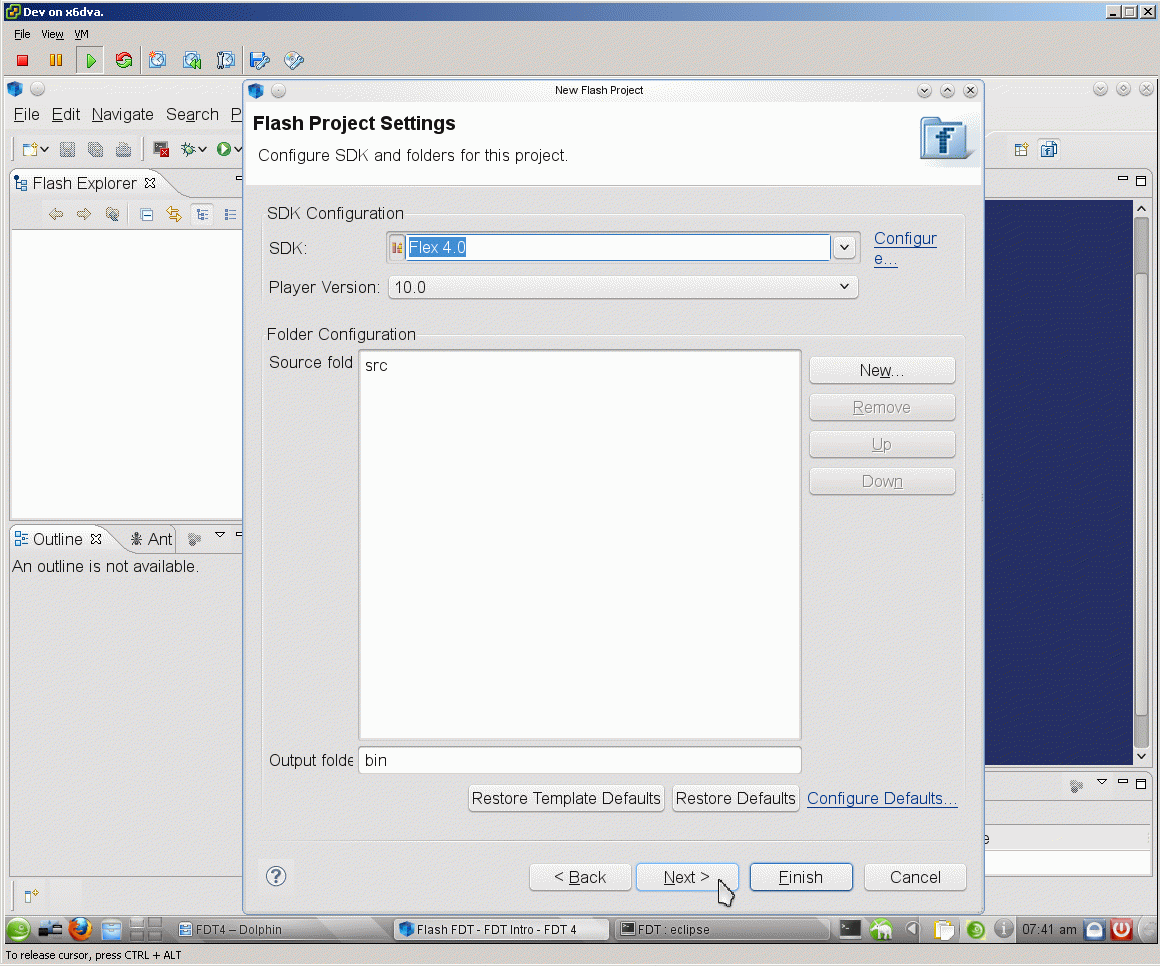Click the terminate console icon
Screen dimensions: 1160x966
coord(161,149)
